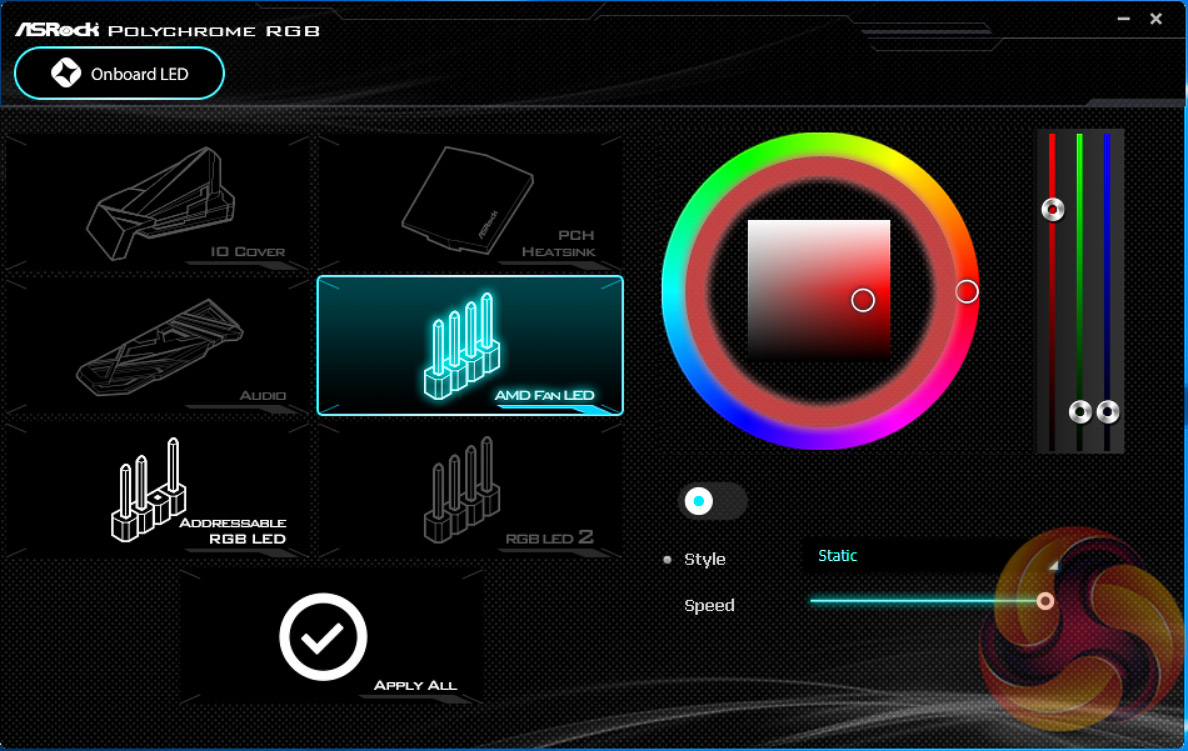Click the Speed slider handle

pyautogui.click(x=1046, y=601)
